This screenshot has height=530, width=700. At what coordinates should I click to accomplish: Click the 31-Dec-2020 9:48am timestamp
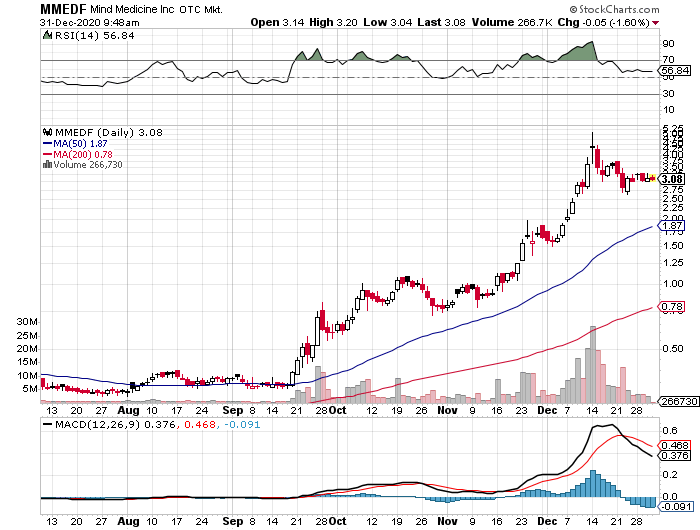click(89, 22)
